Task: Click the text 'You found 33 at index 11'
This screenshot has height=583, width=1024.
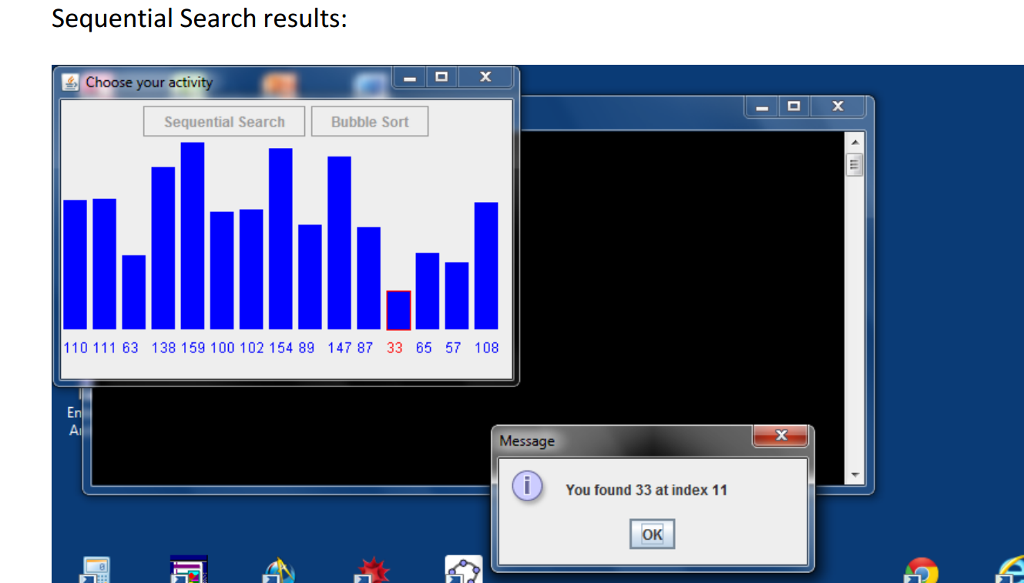Action: coord(647,490)
